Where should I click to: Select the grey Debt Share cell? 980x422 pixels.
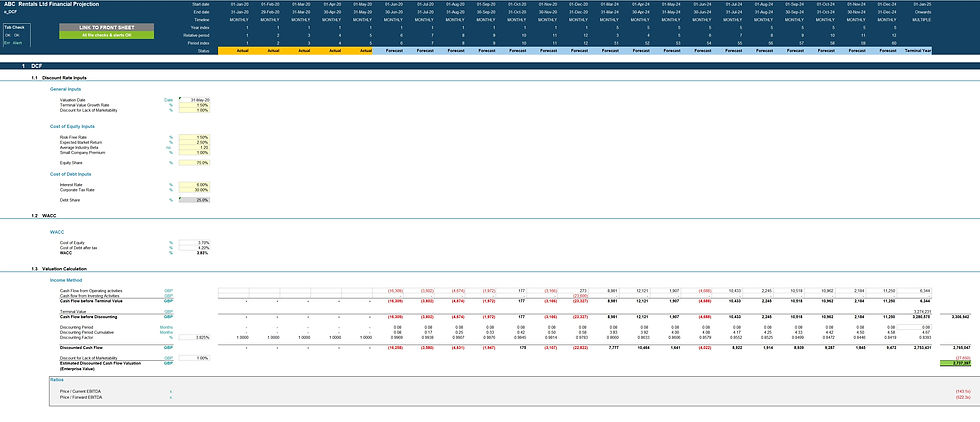[194, 200]
